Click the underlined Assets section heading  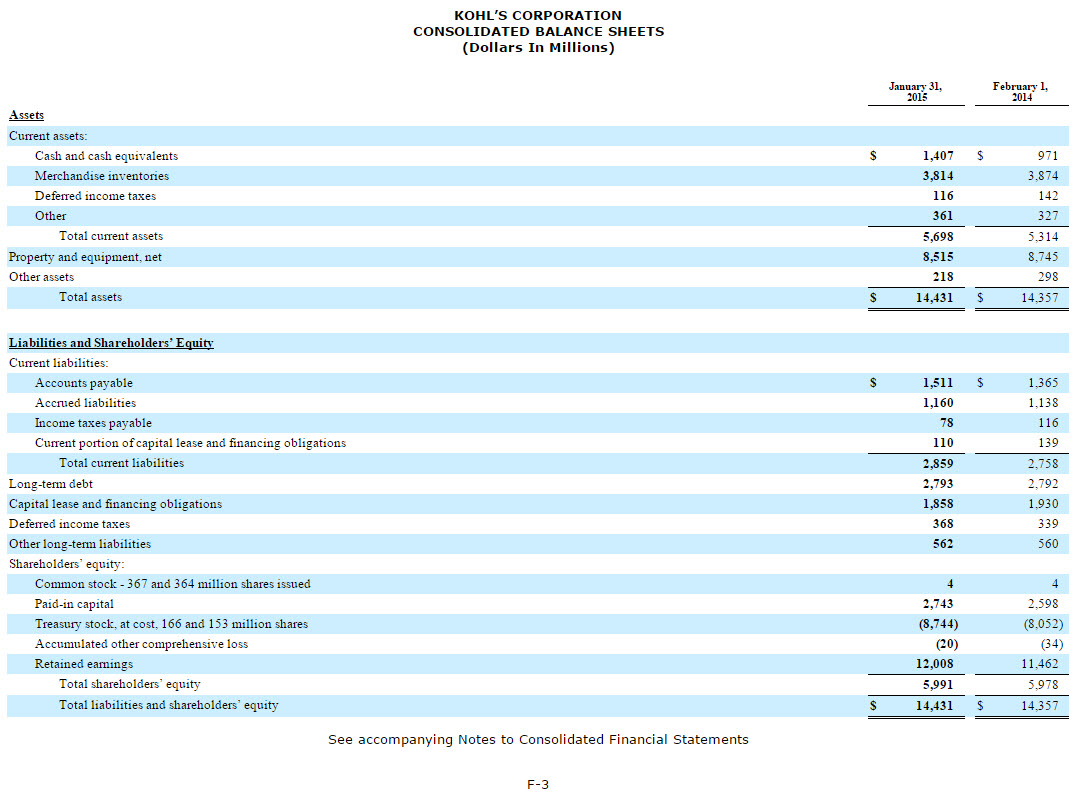pos(26,115)
